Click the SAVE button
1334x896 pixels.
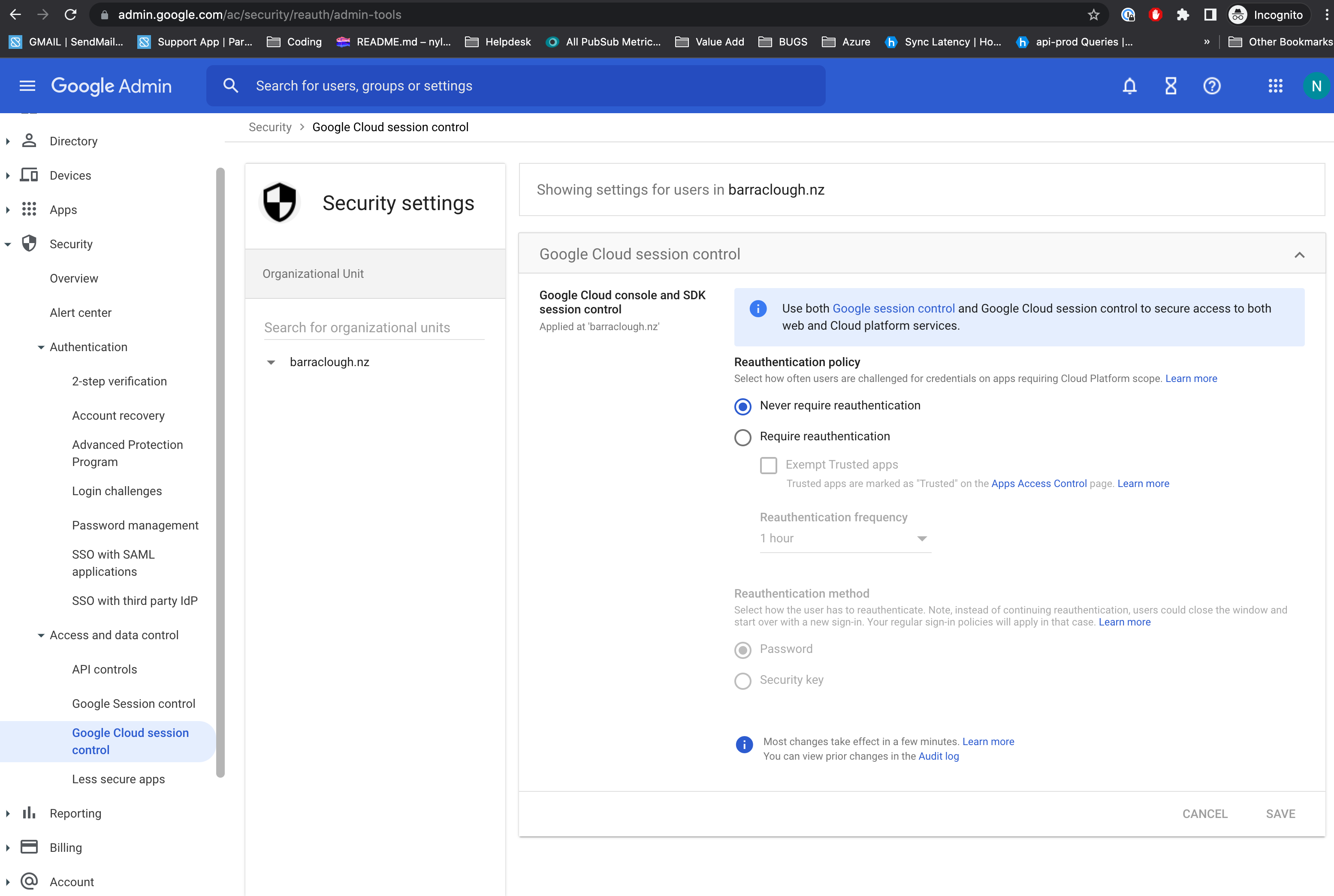click(x=1280, y=814)
